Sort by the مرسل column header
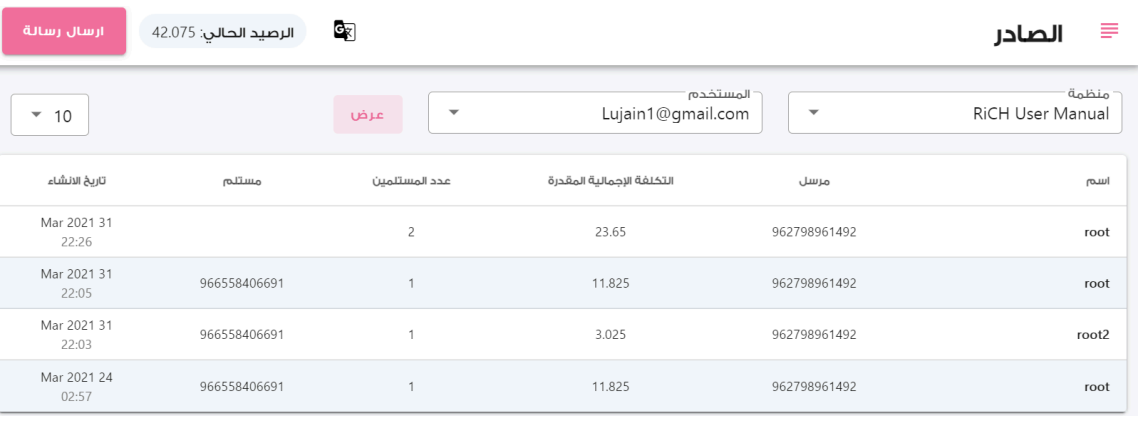Viewport: 1144px width, 444px height. tap(814, 181)
